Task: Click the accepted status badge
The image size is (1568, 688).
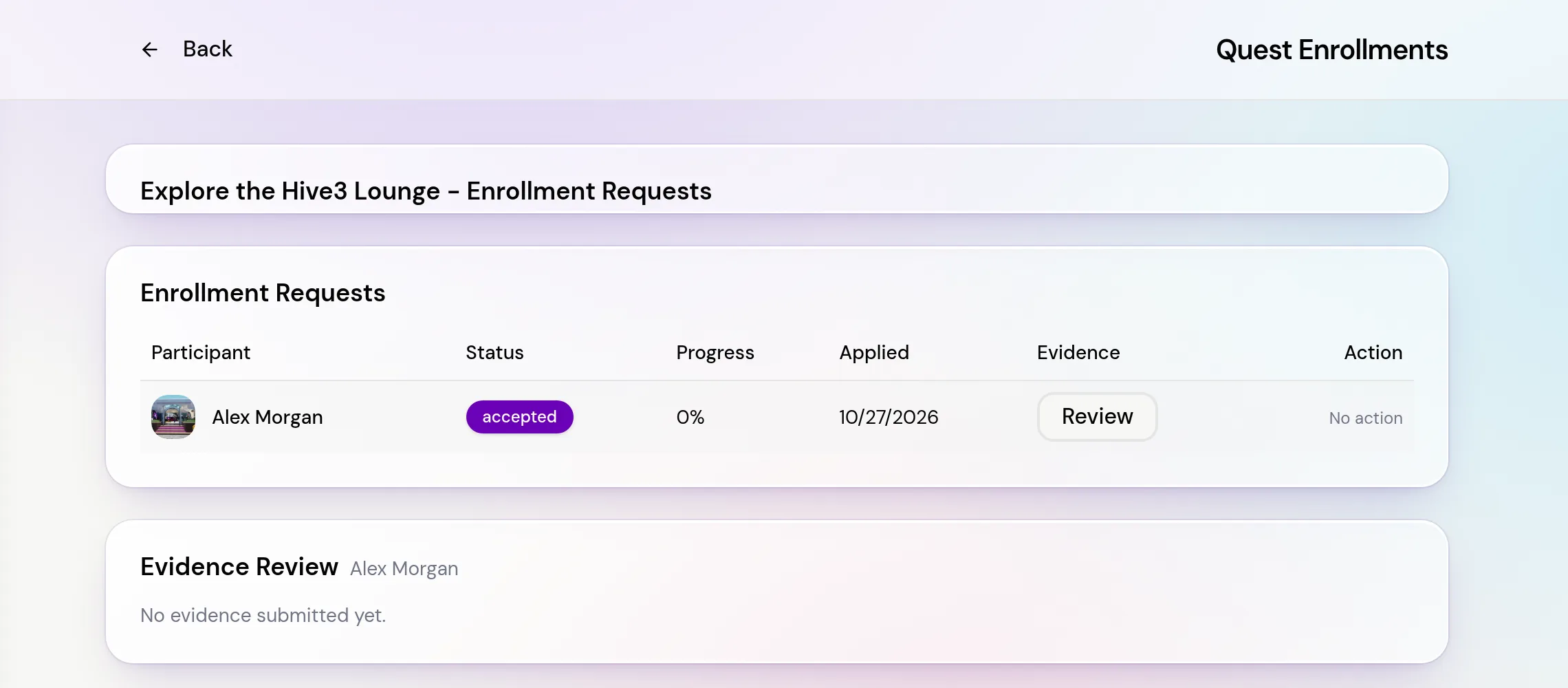Action: pos(519,417)
